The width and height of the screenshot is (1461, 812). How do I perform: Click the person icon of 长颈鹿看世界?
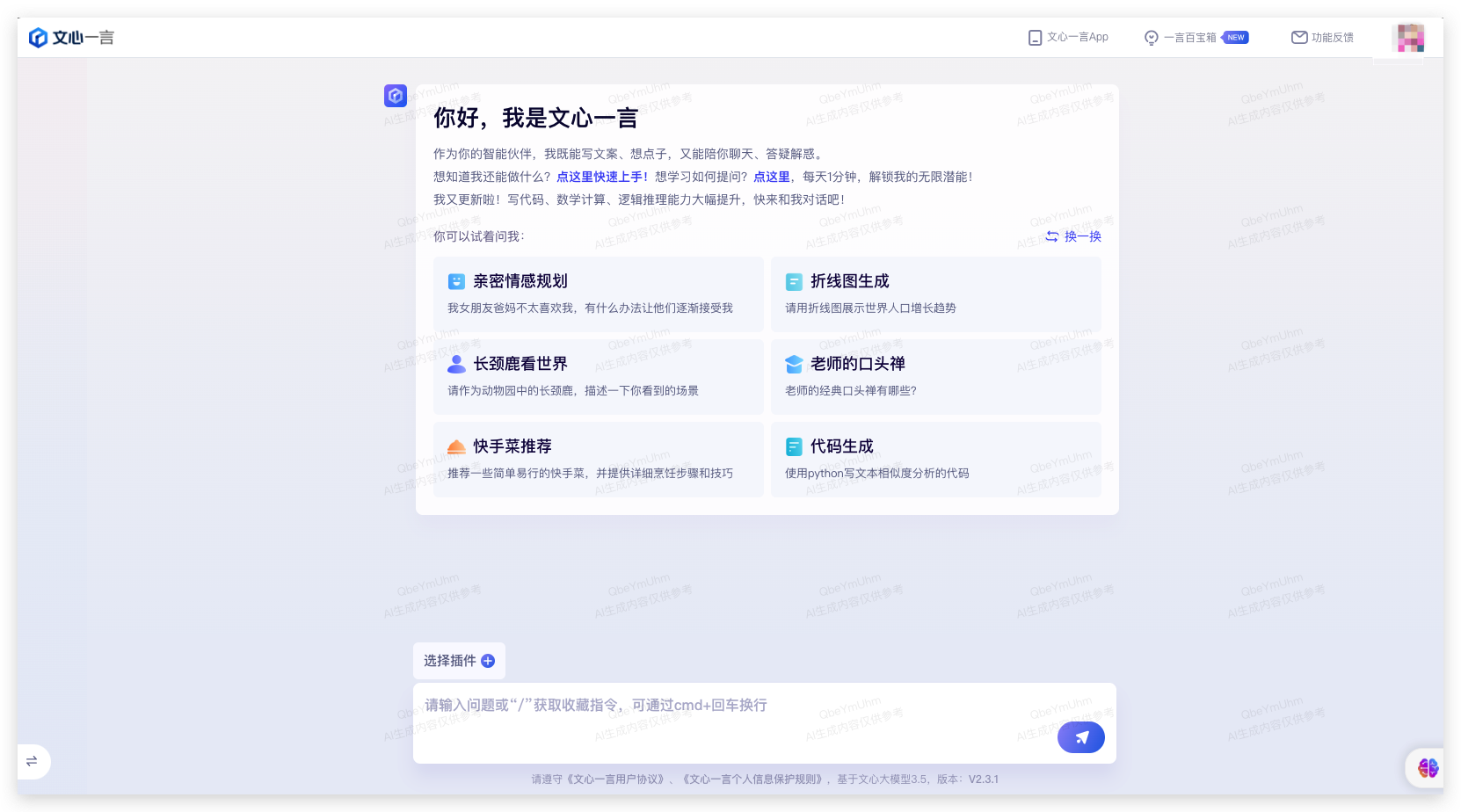coord(456,364)
